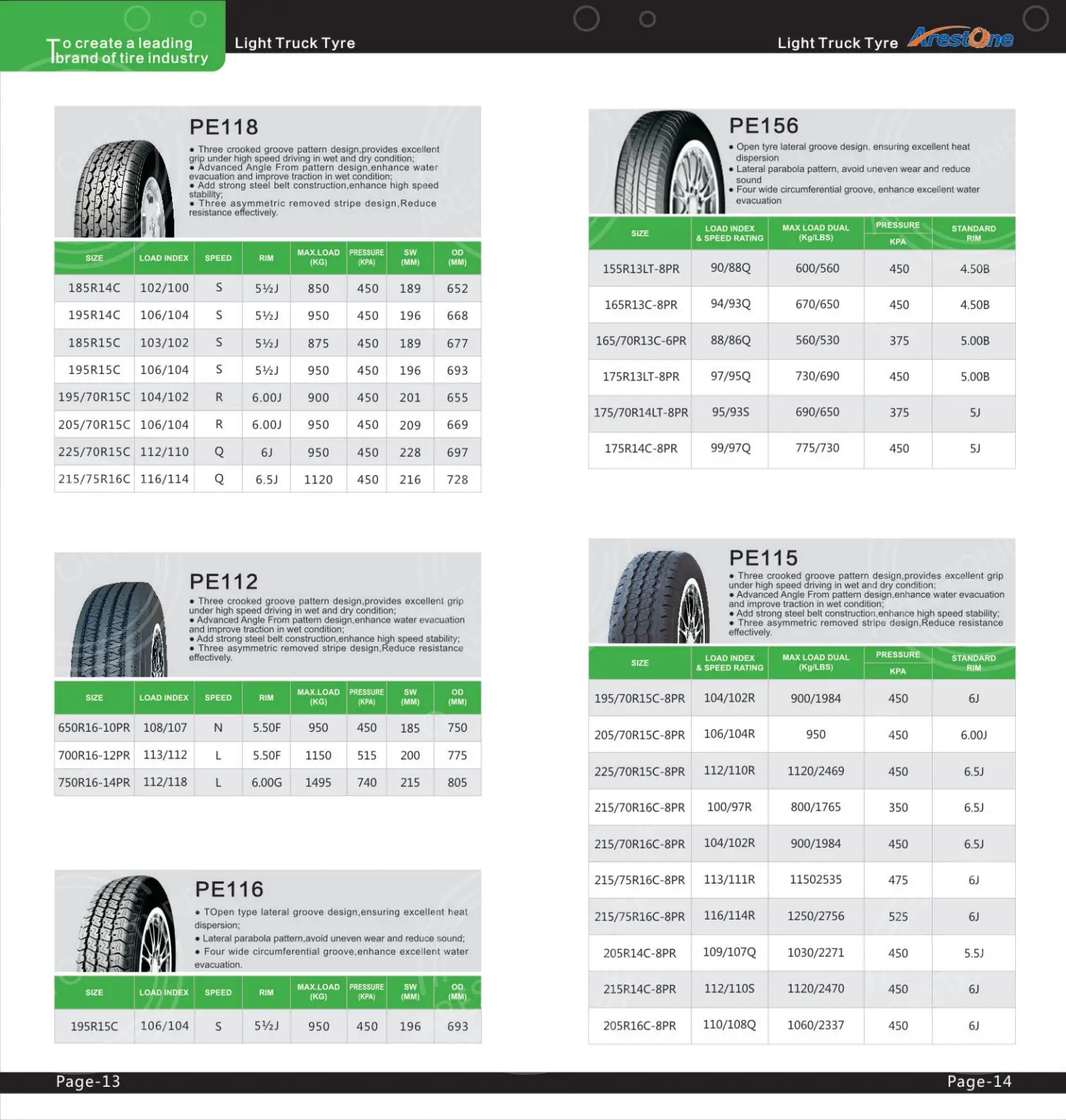Click size 225/70R15C-8PR
This screenshot has height=1120, width=1066.
pyautogui.click(x=639, y=771)
